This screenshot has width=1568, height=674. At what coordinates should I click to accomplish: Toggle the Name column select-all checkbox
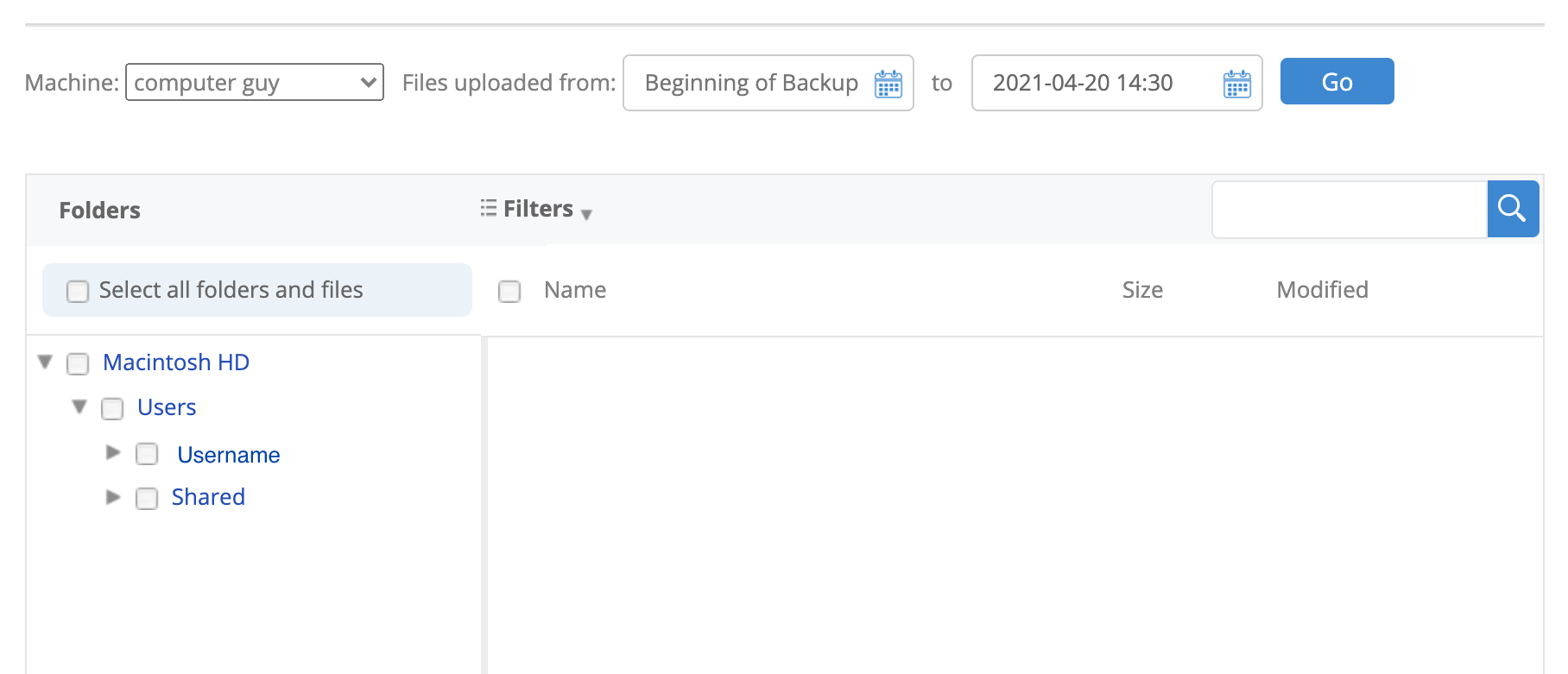pos(509,292)
